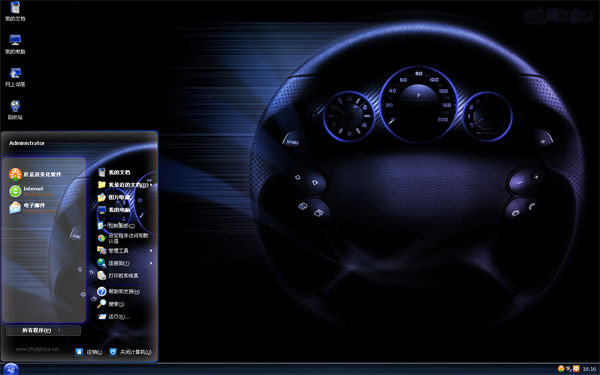Viewport: 600px width, 375px height.
Task: Click the 关闭计算机 shutdown button
Action: point(130,352)
